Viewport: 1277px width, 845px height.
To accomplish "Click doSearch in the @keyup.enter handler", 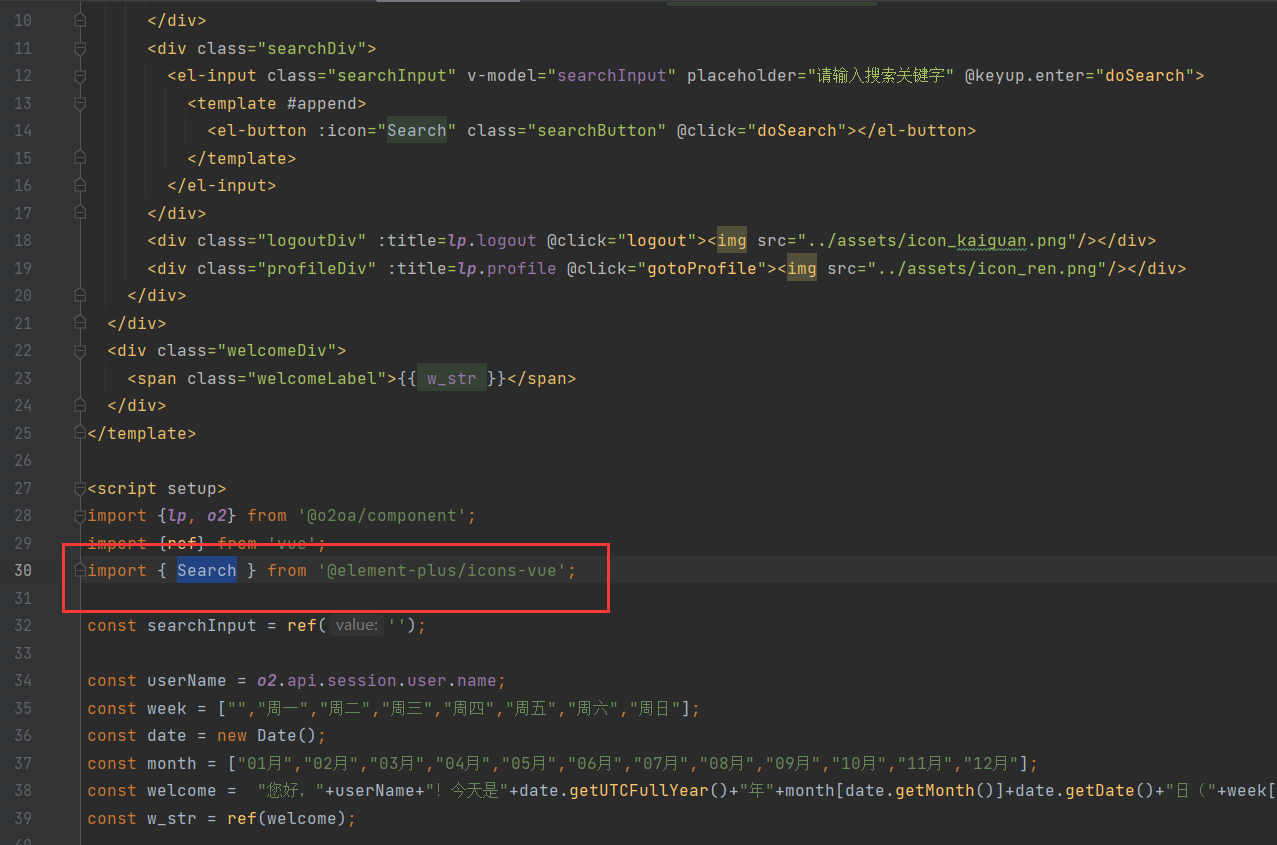I will click(x=1144, y=75).
